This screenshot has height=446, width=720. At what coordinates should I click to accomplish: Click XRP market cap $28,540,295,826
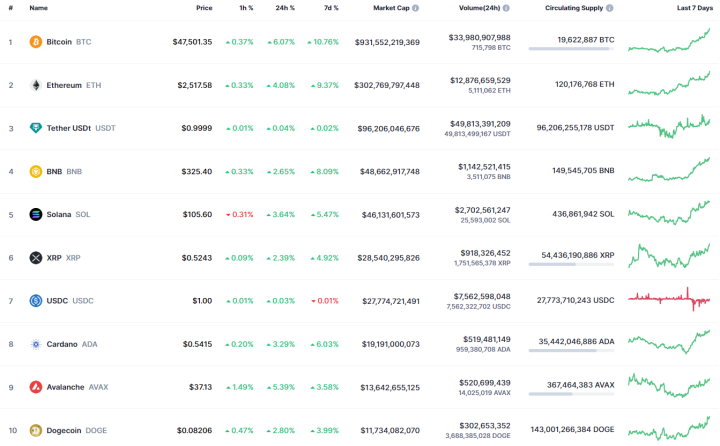point(388,258)
